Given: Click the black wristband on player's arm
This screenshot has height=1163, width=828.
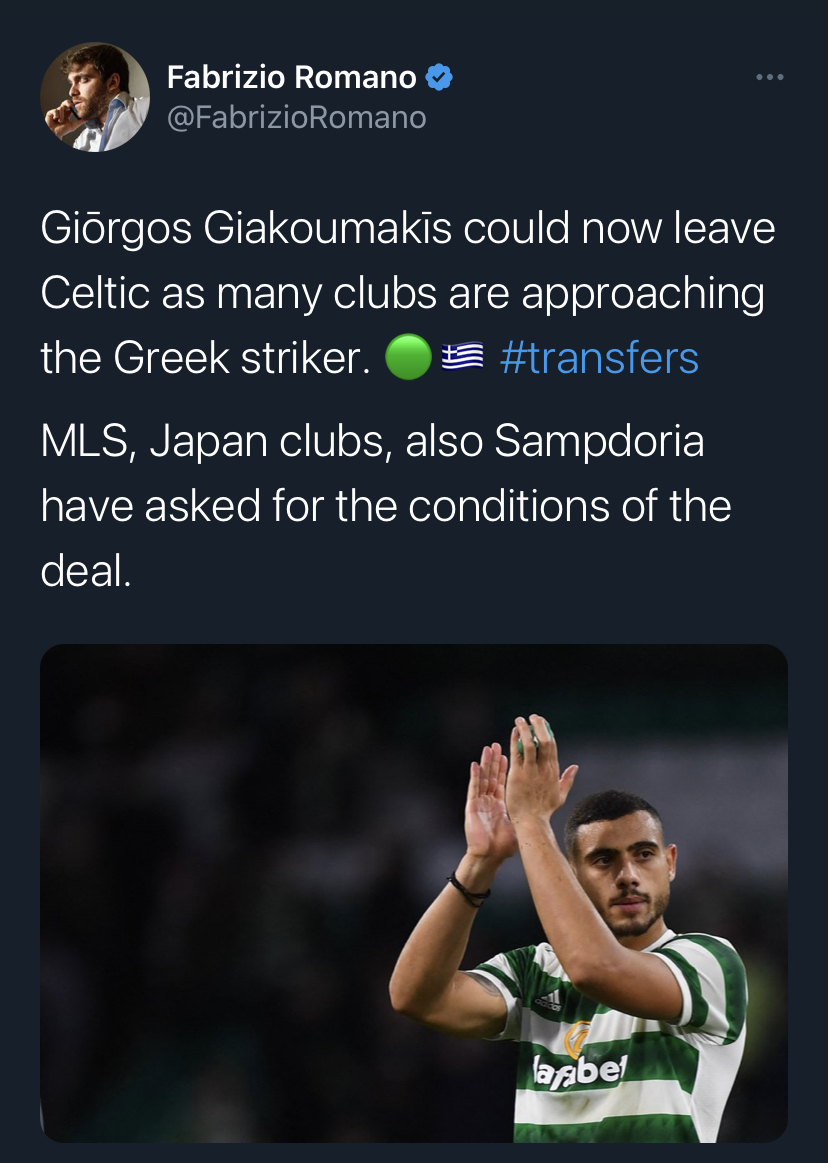Looking at the screenshot, I should click(467, 889).
